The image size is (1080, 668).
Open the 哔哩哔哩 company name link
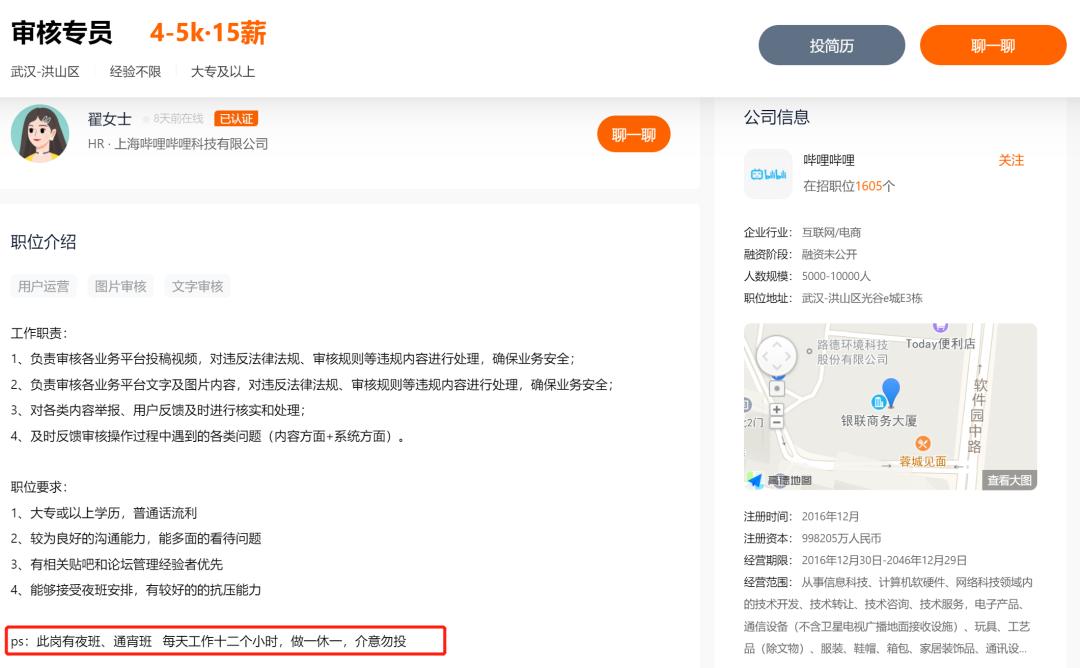[829, 160]
